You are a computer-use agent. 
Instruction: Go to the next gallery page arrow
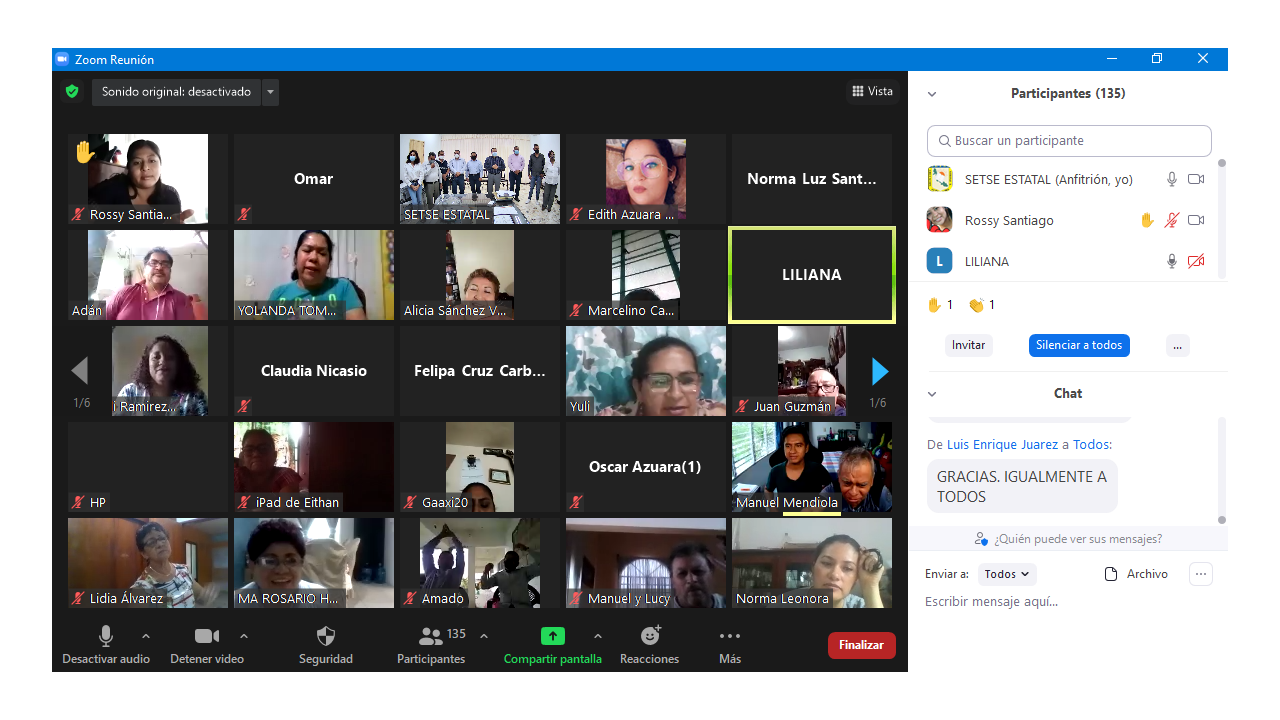[x=880, y=371]
